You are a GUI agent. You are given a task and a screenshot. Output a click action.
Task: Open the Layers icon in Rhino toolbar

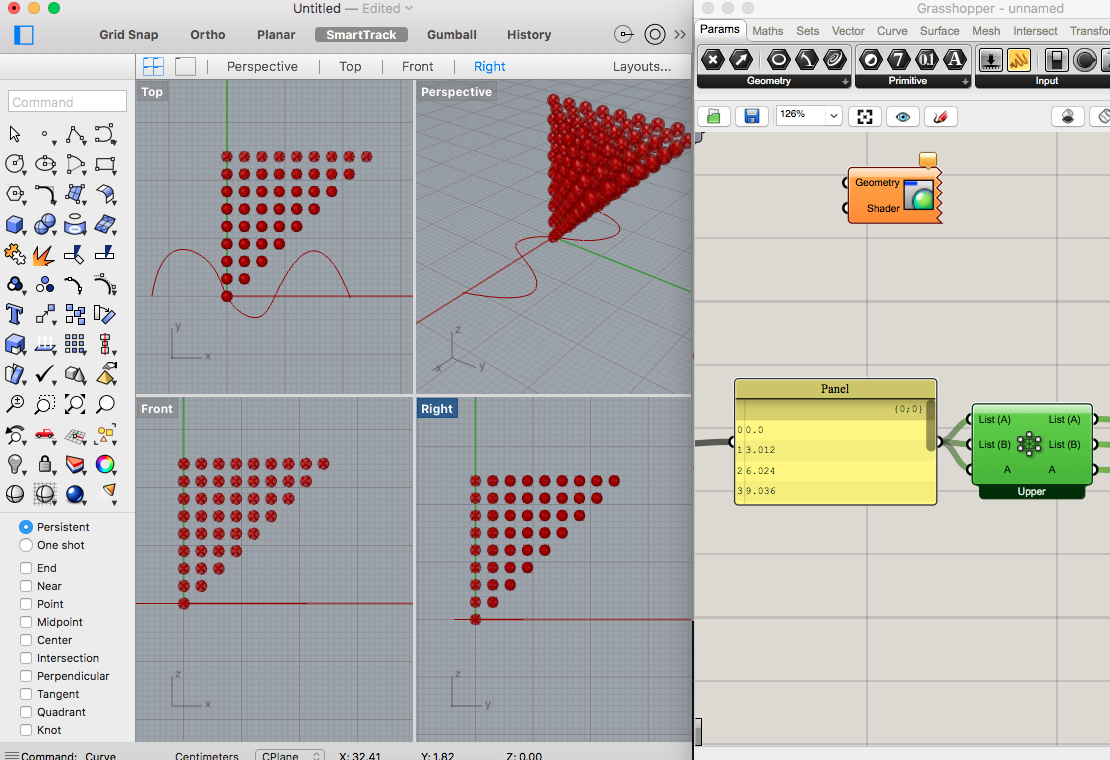(x=75, y=464)
